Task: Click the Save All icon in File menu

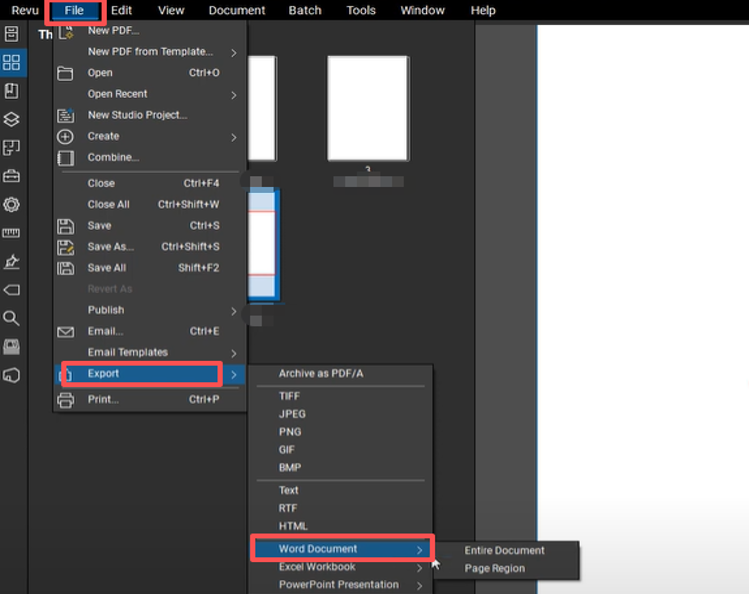Action: [x=65, y=268]
